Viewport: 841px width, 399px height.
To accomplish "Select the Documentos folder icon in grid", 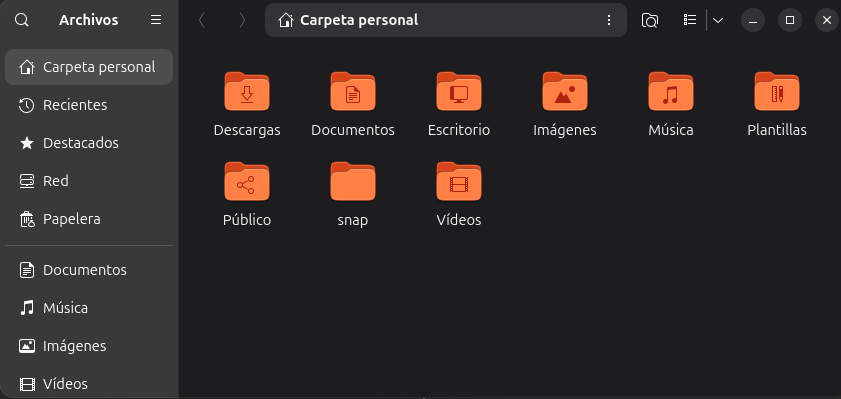I will [353, 92].
